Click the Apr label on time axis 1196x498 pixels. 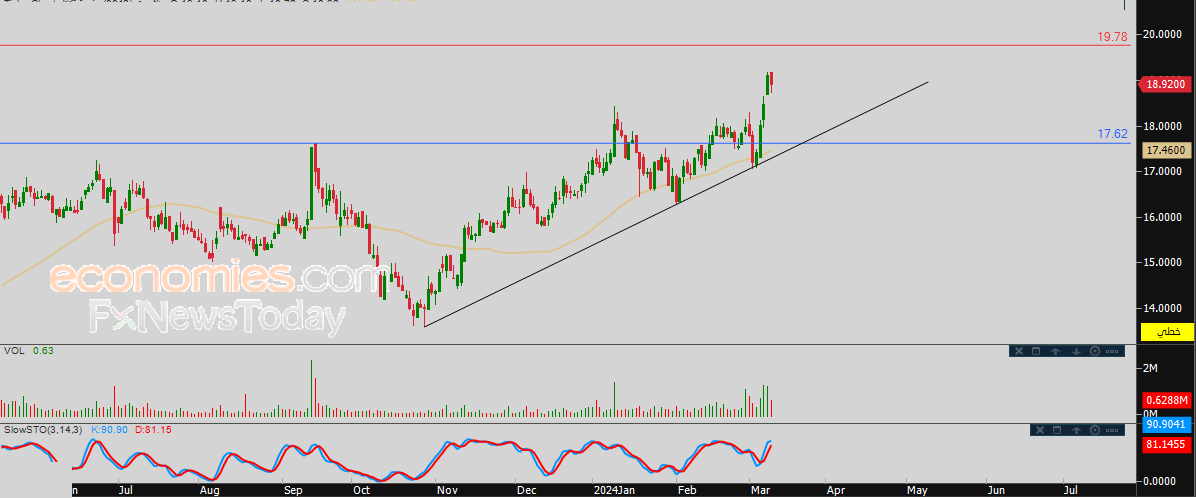[x=836, y=490]
